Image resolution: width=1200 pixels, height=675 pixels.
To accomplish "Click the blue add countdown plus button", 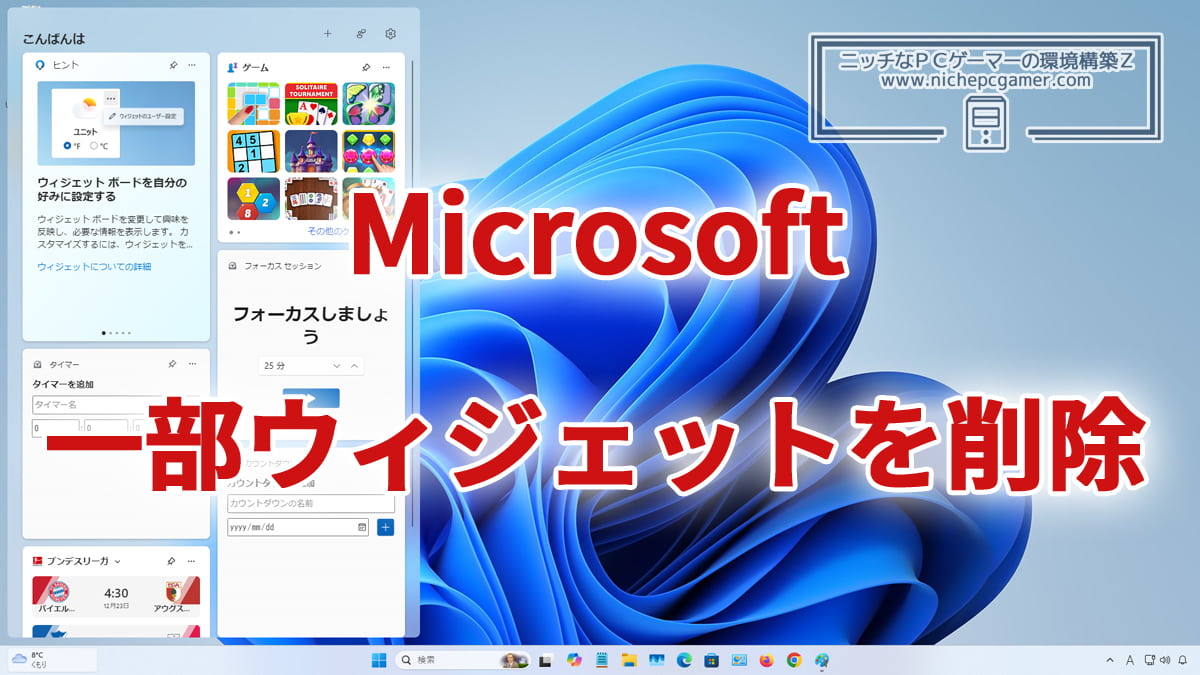I will [386, 527].
